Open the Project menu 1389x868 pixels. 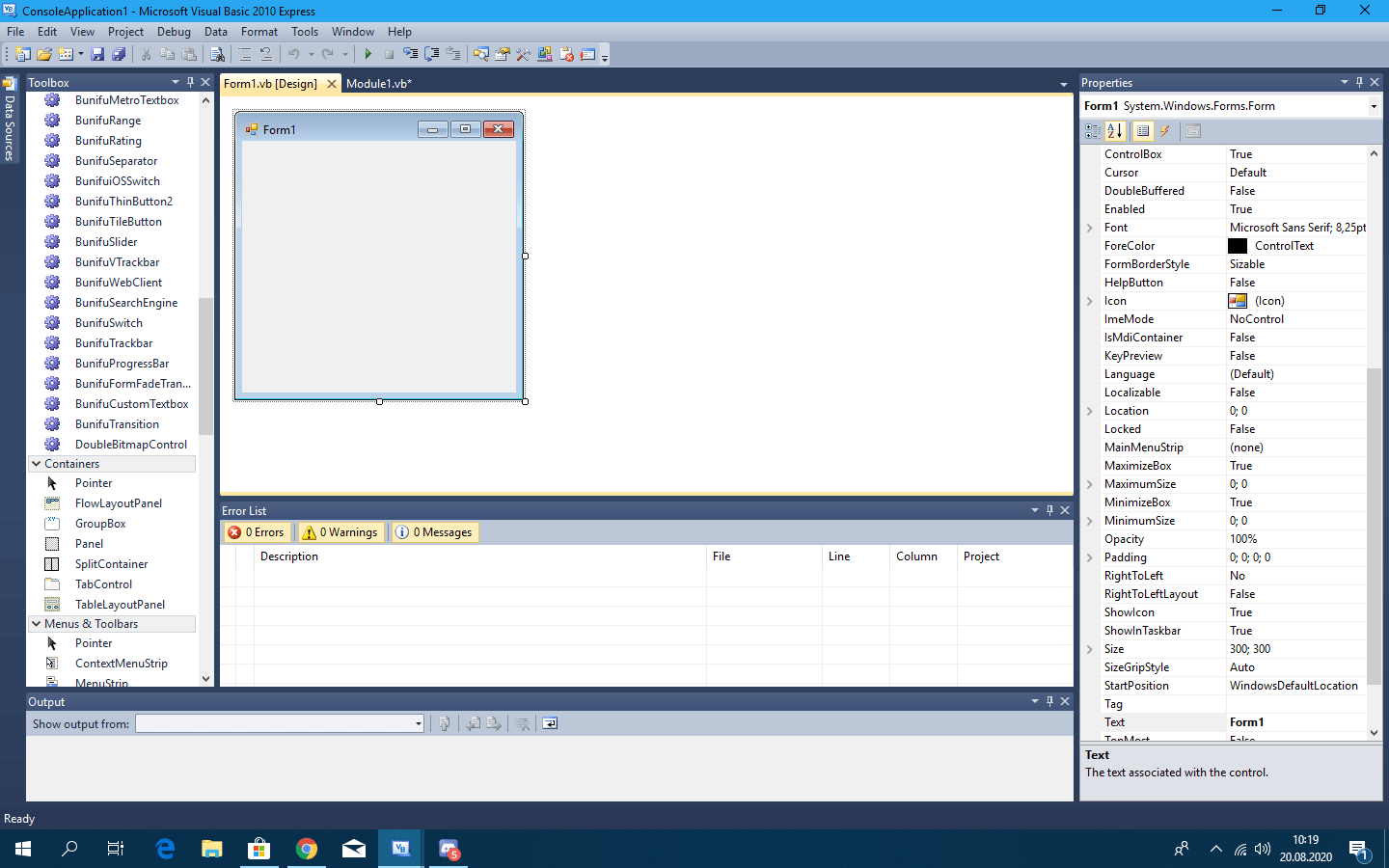(x=125, y=32)
